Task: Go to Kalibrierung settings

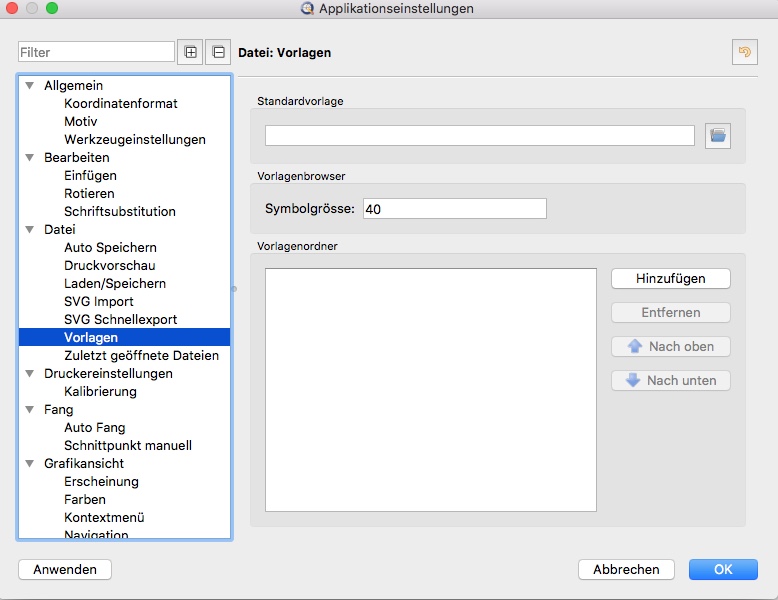Action: (100, 391)
